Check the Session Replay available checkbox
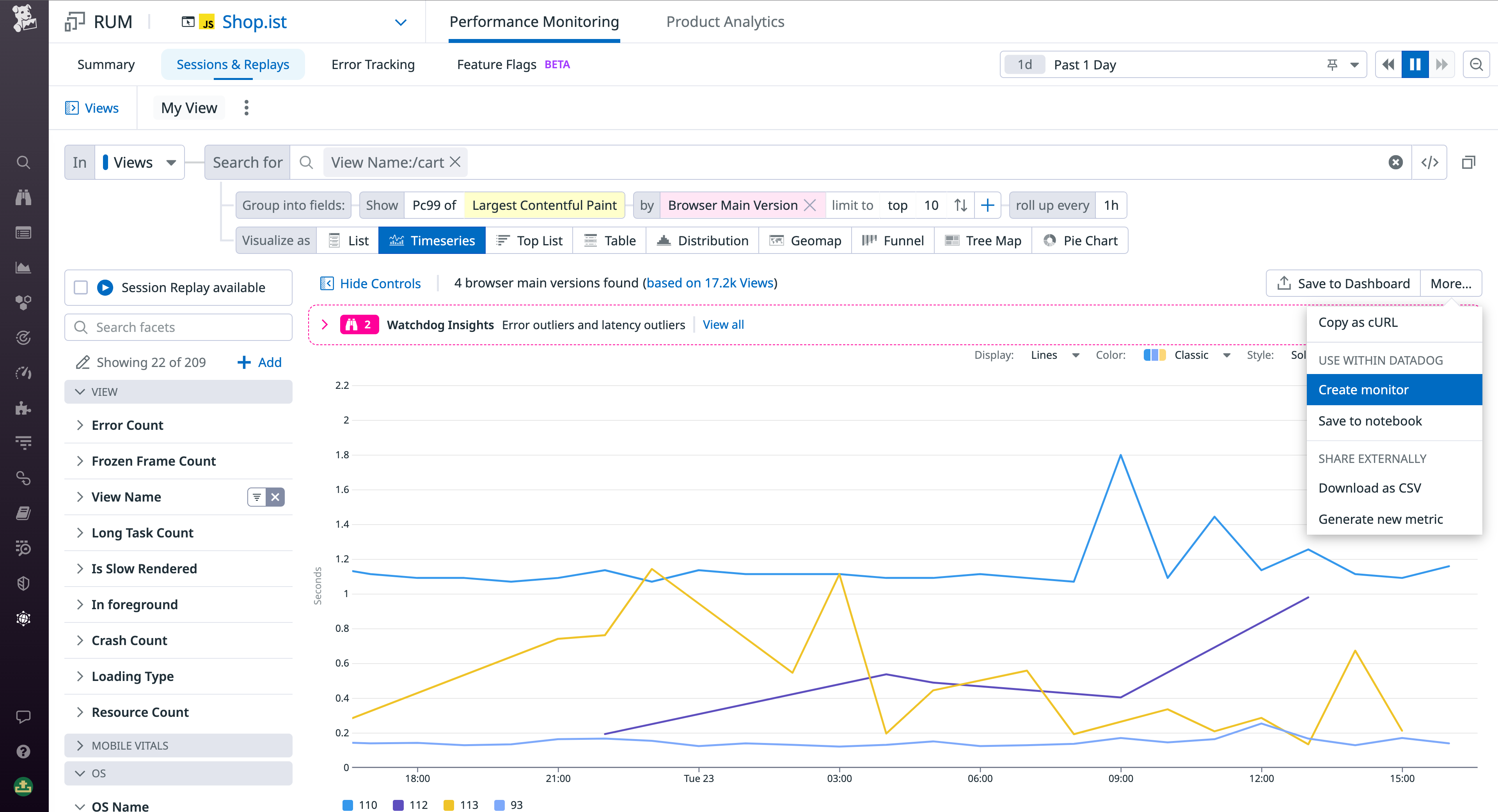The image size is (1498, 812). [81, 287]
